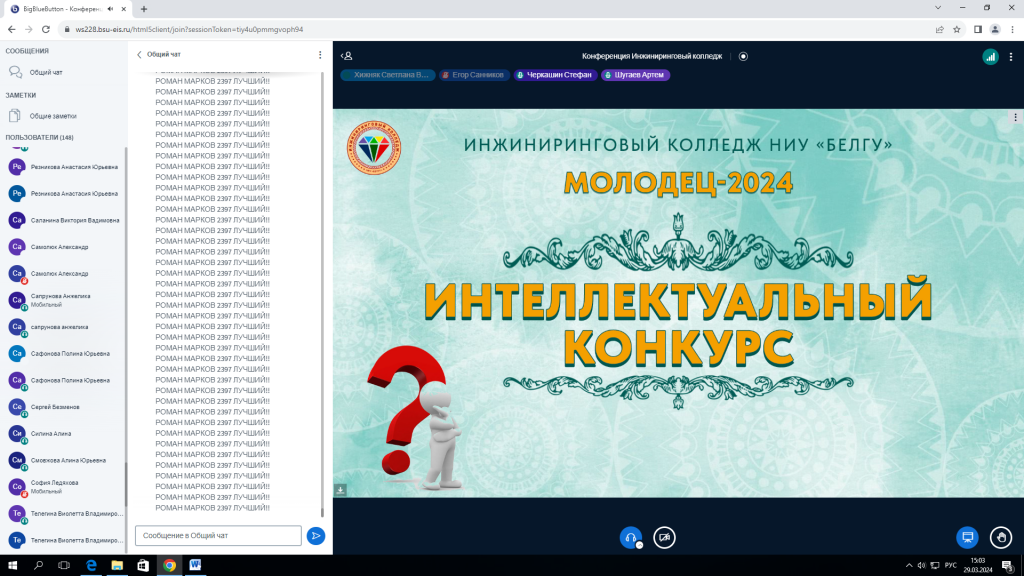
Task: Open the Windows notification center
Action: (1008, 566)
